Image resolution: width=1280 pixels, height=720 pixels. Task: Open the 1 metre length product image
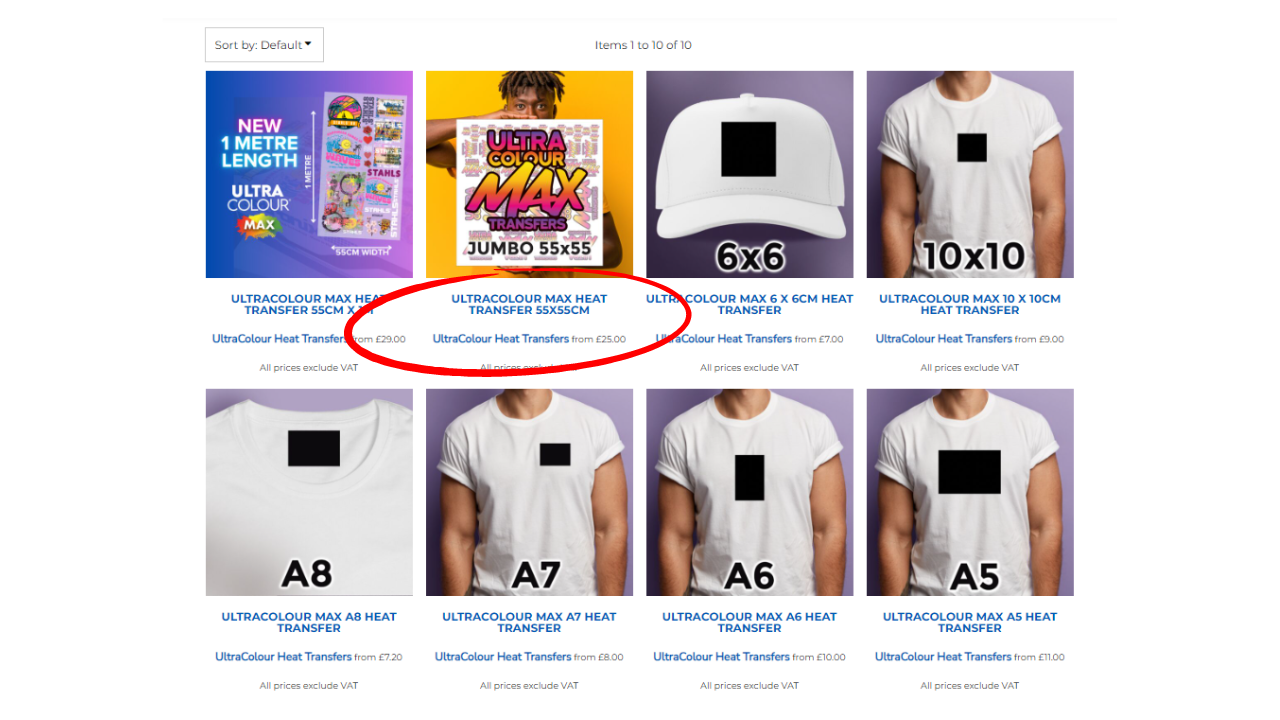point(309,174)
